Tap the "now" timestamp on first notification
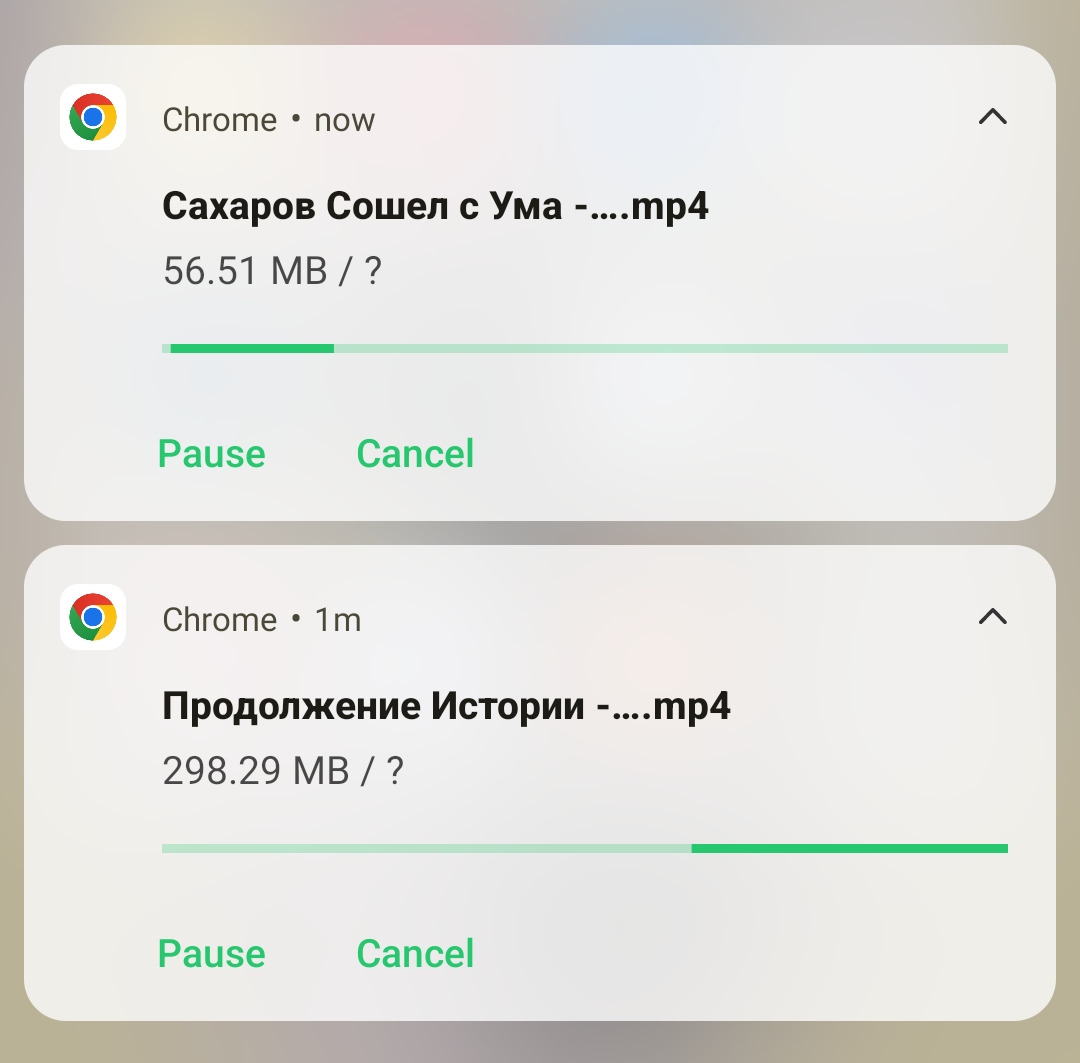The width and height of the screenshot is (1080, 1063). tap(344, 120)
